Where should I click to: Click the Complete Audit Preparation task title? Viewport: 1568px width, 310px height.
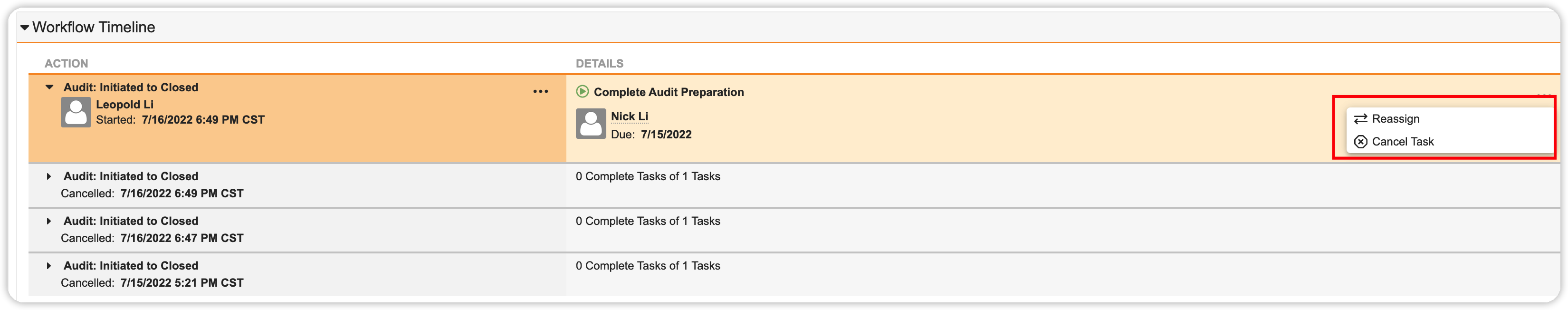pyautogui.click(x=669, y=93)
